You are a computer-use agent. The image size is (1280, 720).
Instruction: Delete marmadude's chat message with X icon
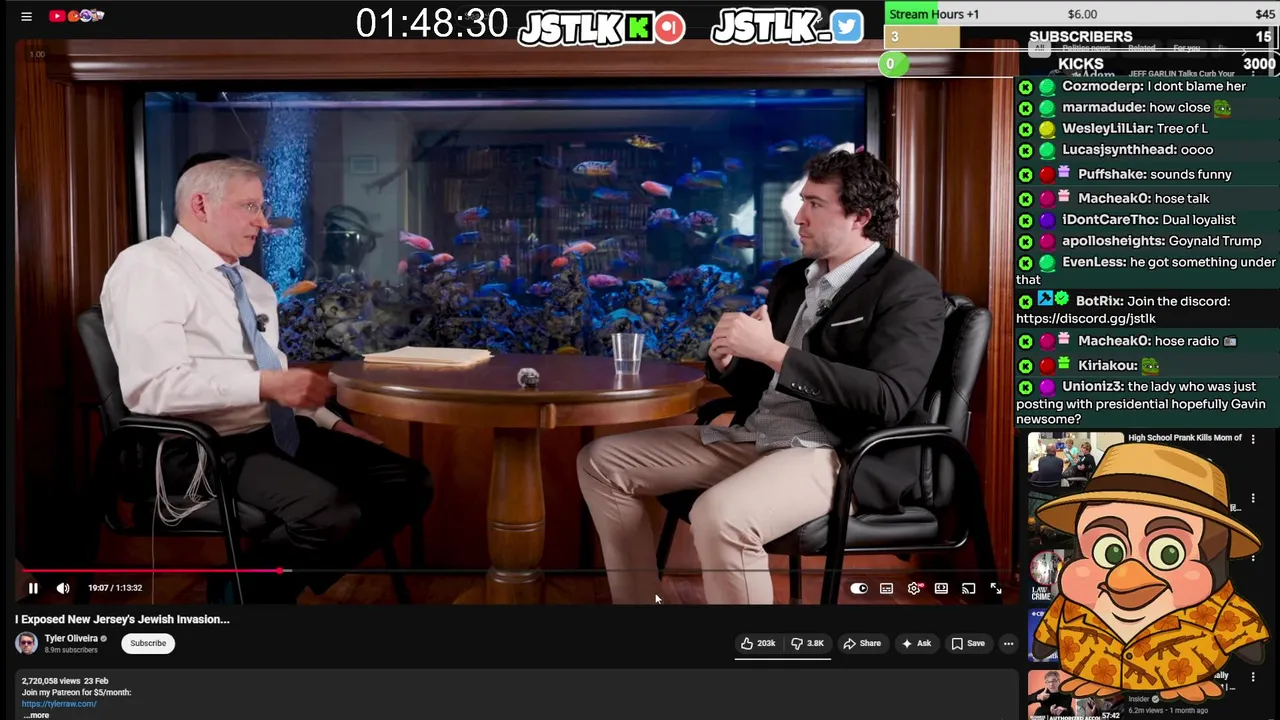point(1025,108)
